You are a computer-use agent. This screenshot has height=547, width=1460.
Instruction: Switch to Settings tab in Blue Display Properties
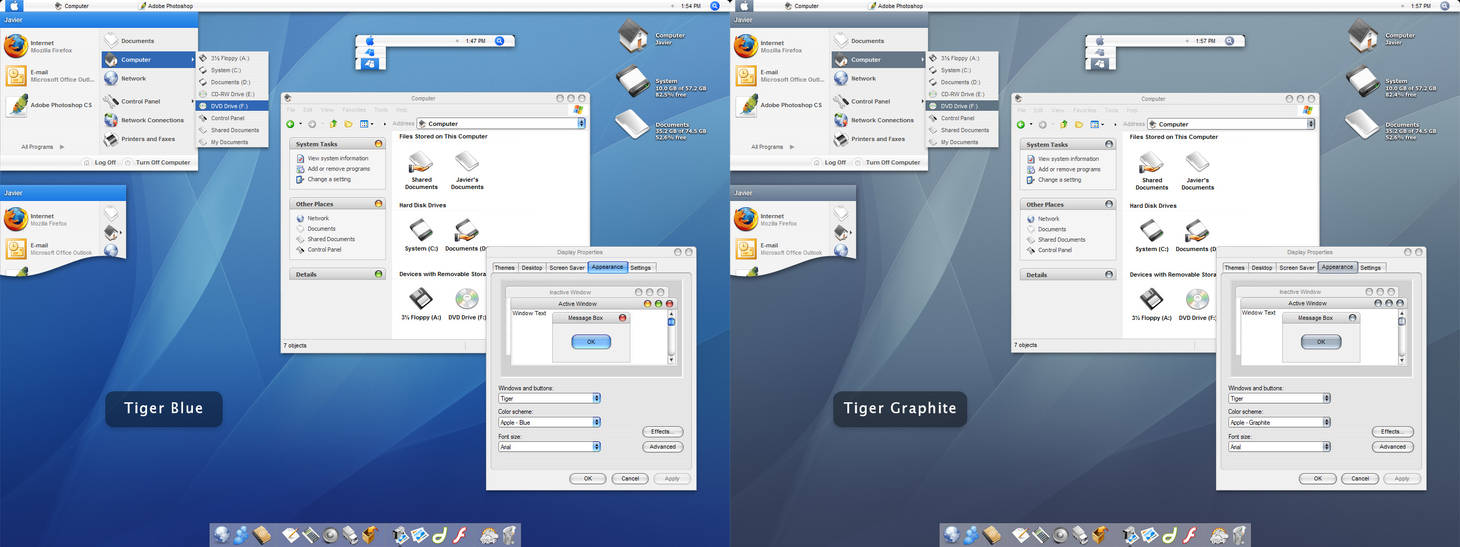(x=641, y=267)
